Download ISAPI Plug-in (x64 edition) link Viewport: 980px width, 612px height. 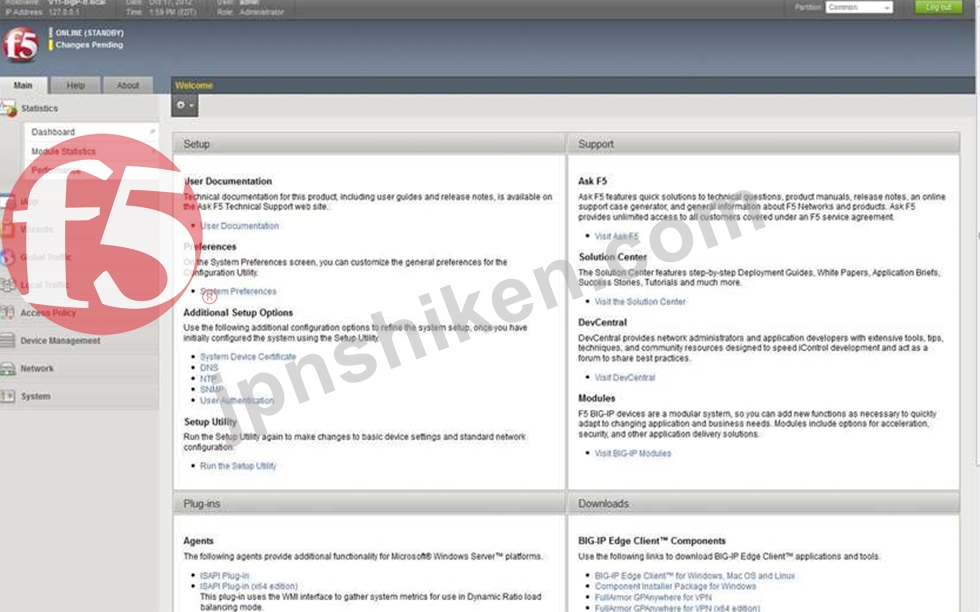tap(249, 586)
